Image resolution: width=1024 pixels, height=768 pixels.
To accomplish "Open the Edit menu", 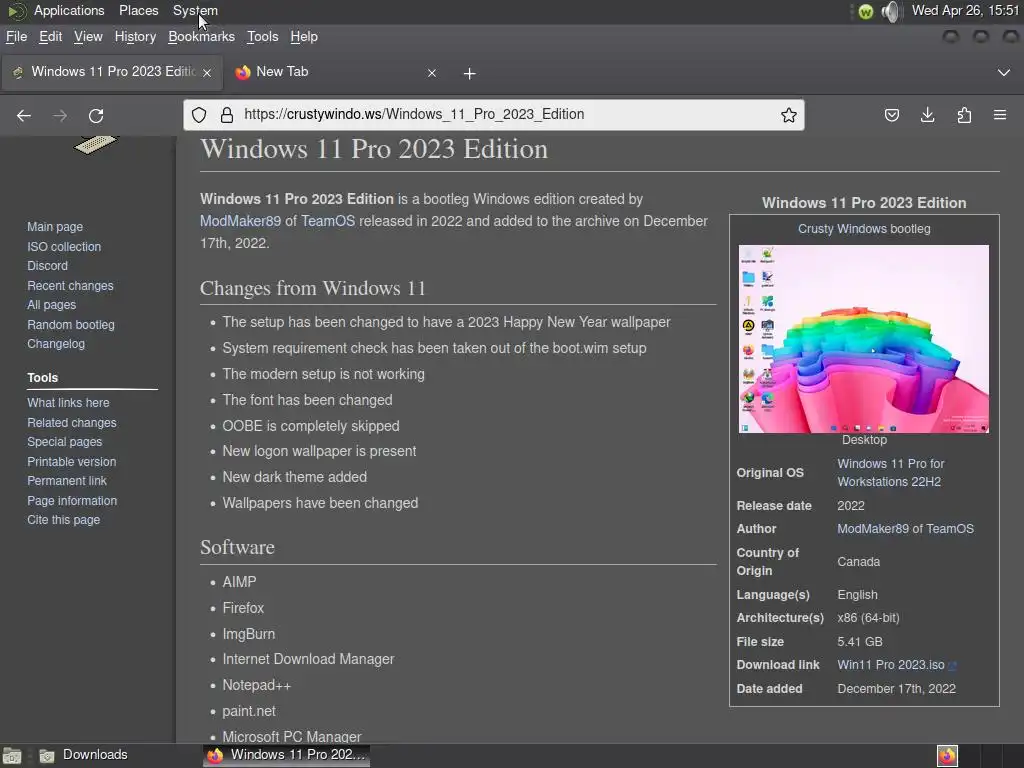I will tap(50, 37).
